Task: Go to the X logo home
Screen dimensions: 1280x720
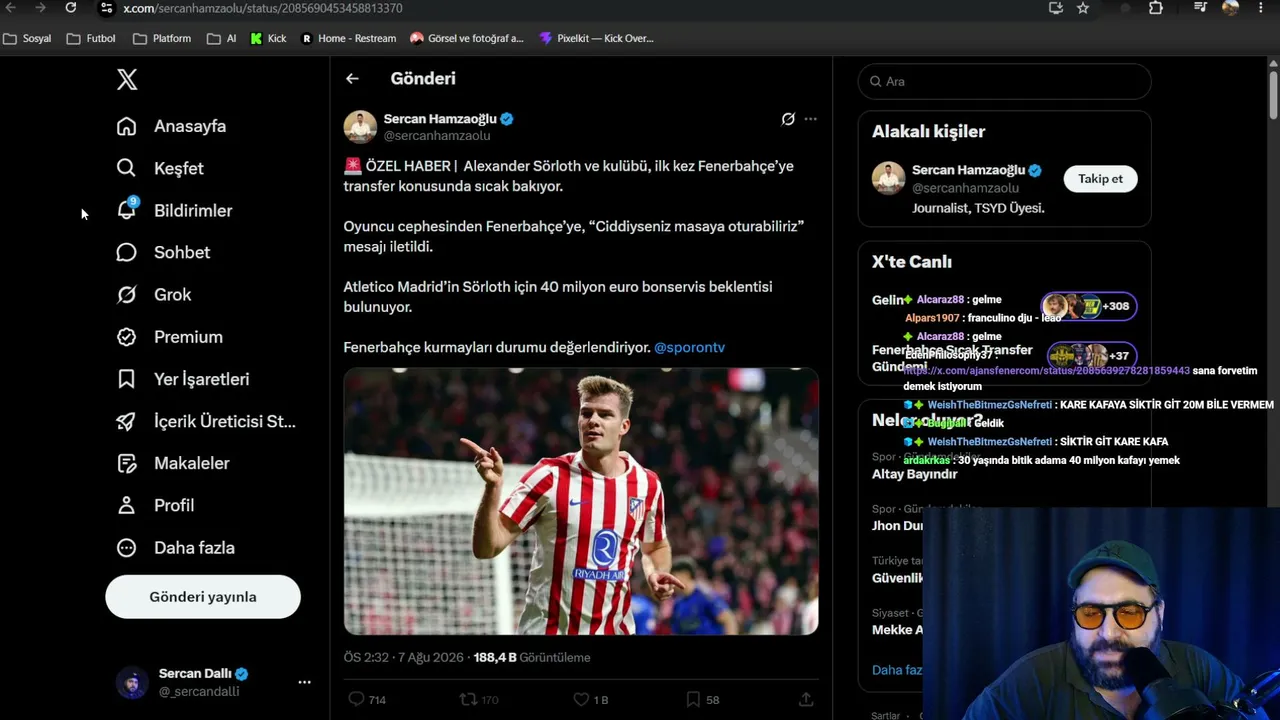Action: point(127,80)
